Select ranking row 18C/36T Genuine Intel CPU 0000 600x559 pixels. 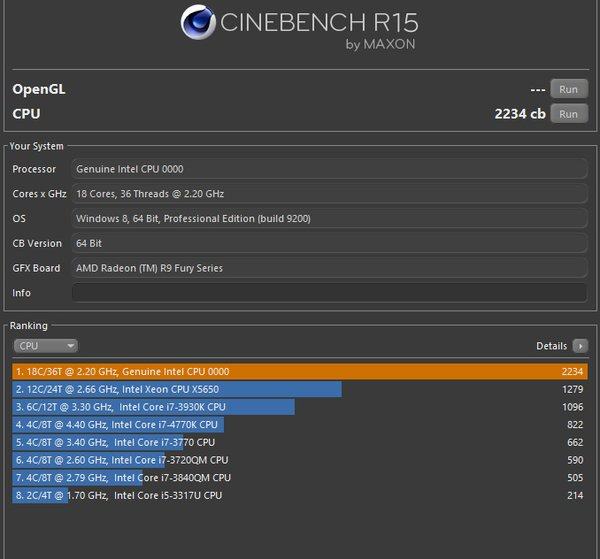[300, 372]
